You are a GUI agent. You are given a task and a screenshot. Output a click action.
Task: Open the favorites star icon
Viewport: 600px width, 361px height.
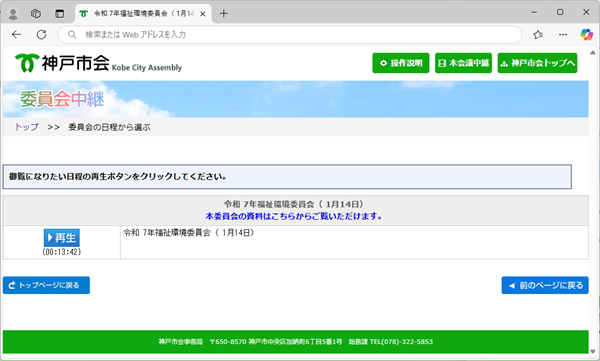click(538, 34)
